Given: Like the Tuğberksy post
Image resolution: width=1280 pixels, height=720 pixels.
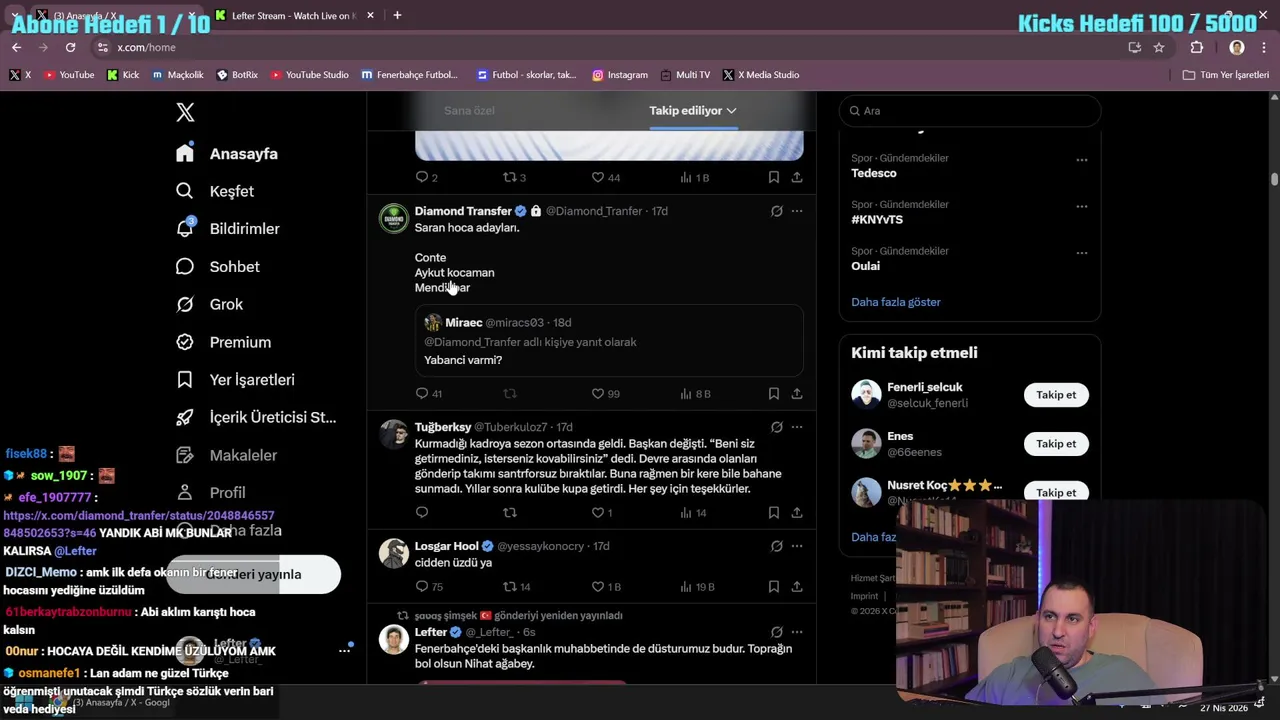Looking at the screenshot, I should (x=602, y=512).
